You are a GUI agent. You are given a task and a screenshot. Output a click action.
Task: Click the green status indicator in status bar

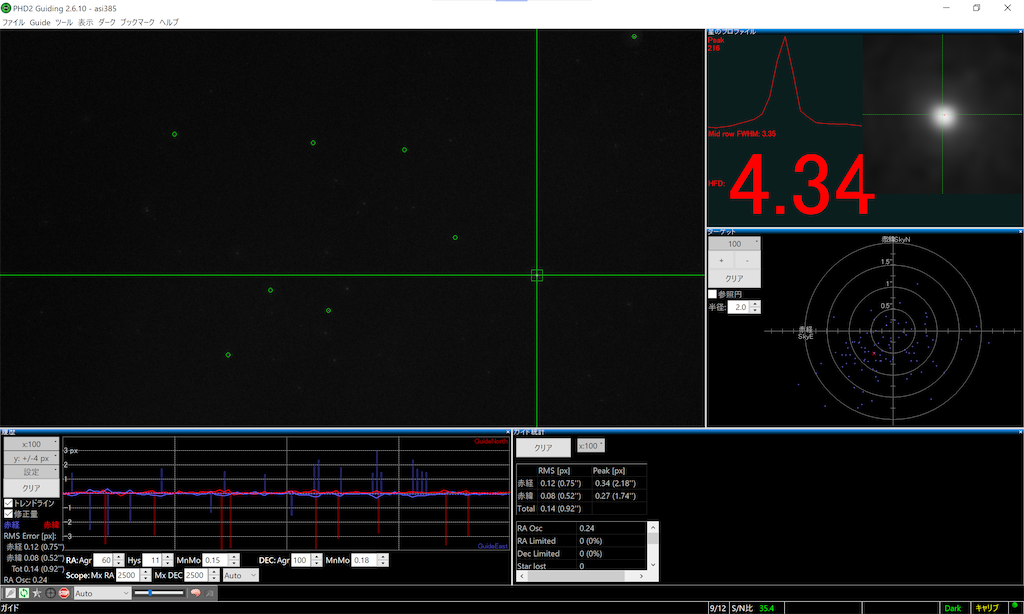coord(1014,607)
